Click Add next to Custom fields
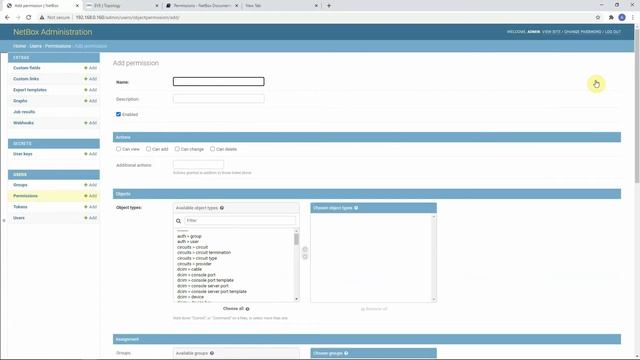 tap(91, 68)
